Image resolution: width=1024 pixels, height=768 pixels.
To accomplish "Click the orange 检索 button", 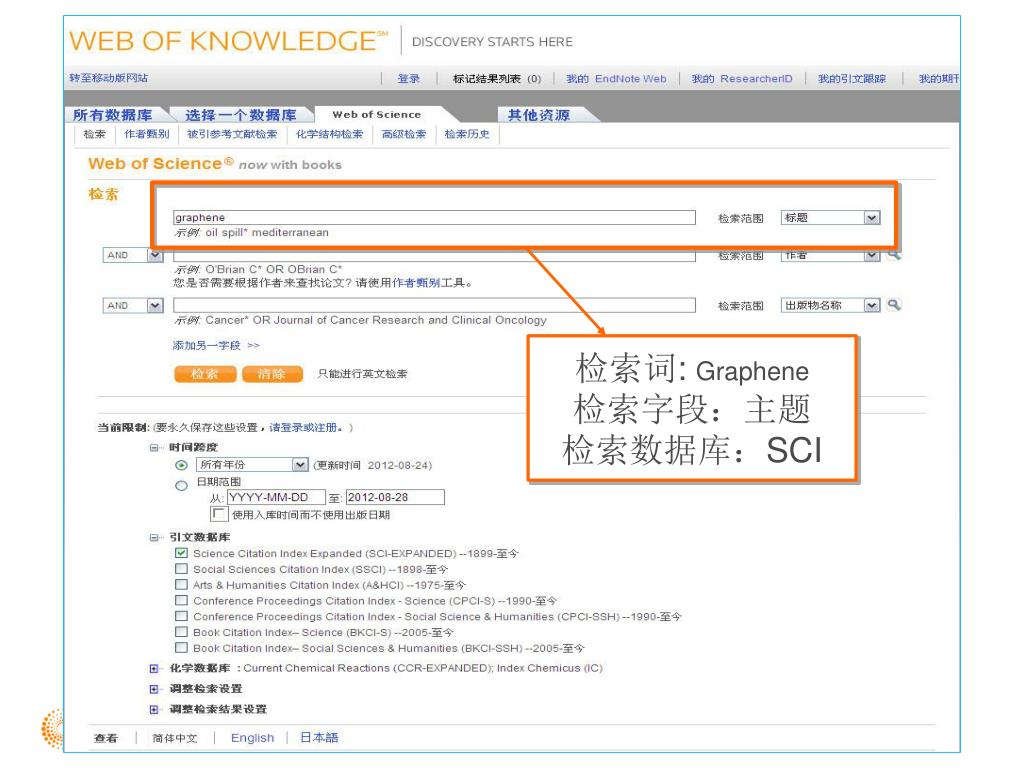I will point(205,374).
